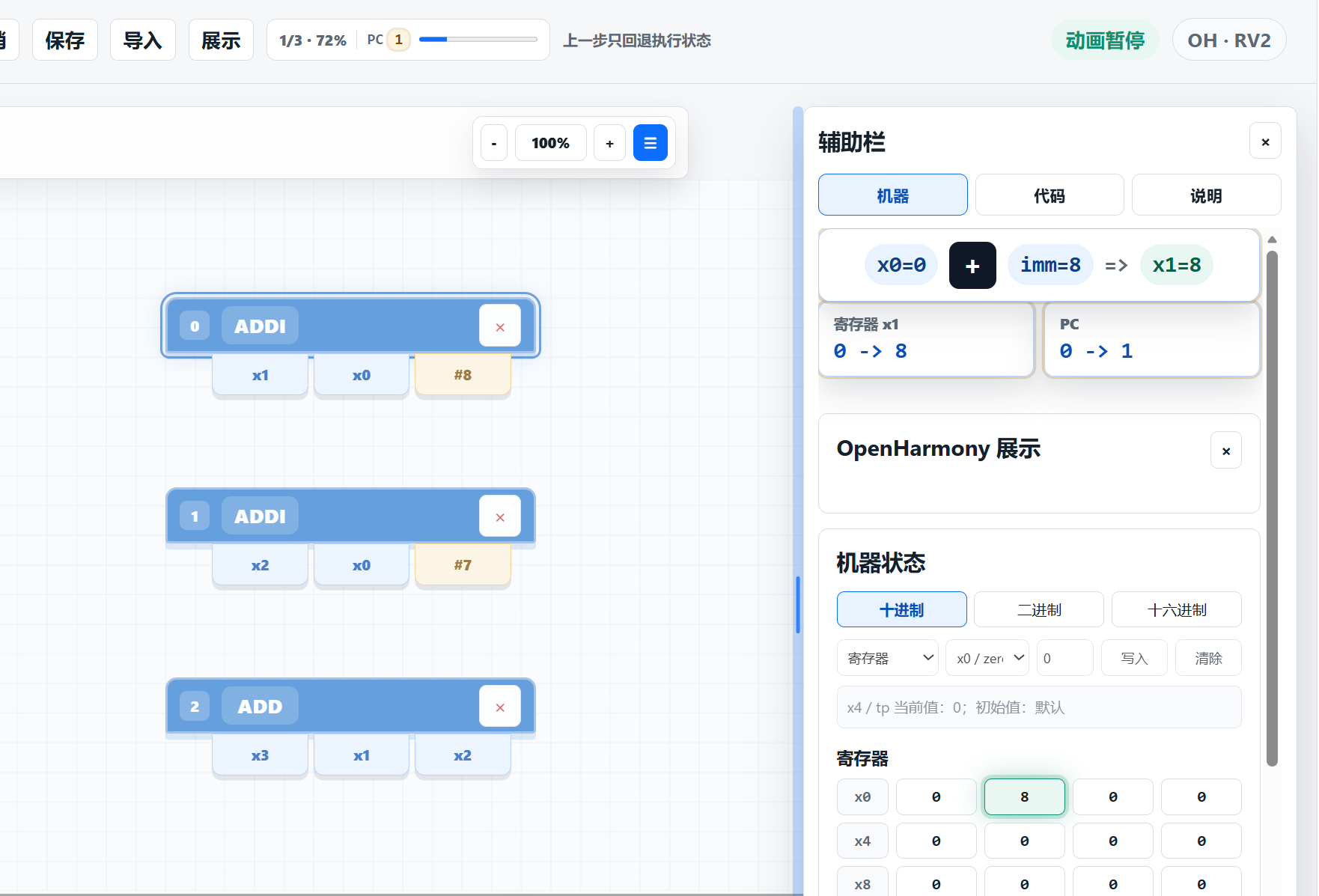Viewport: 1319px width, 896px height.
Task: Select x1 operand of block 0
Action: tap(260, 375)
